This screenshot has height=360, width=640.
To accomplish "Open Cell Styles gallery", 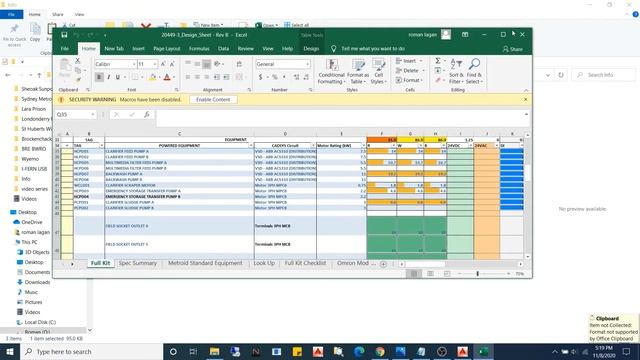I will coord(378,72).
